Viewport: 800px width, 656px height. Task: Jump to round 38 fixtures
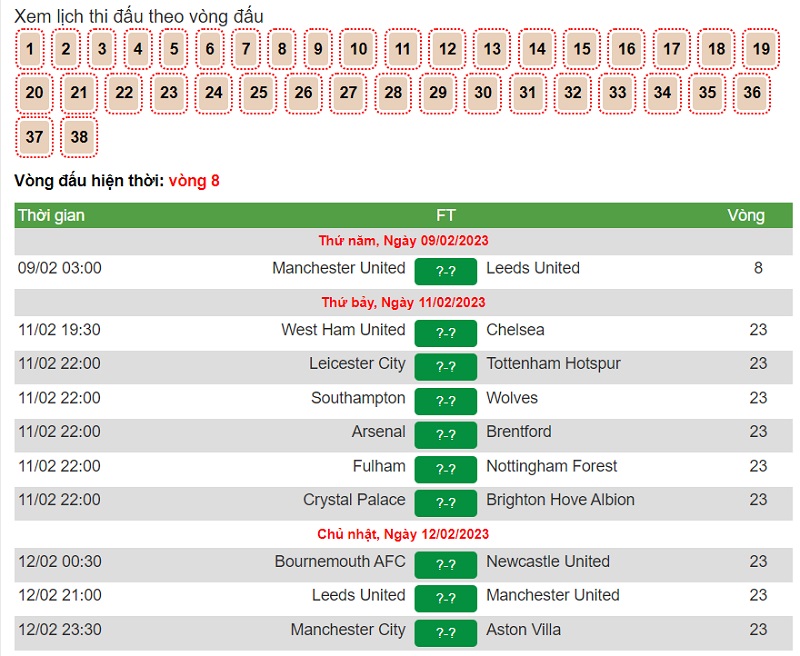[79, 137]
